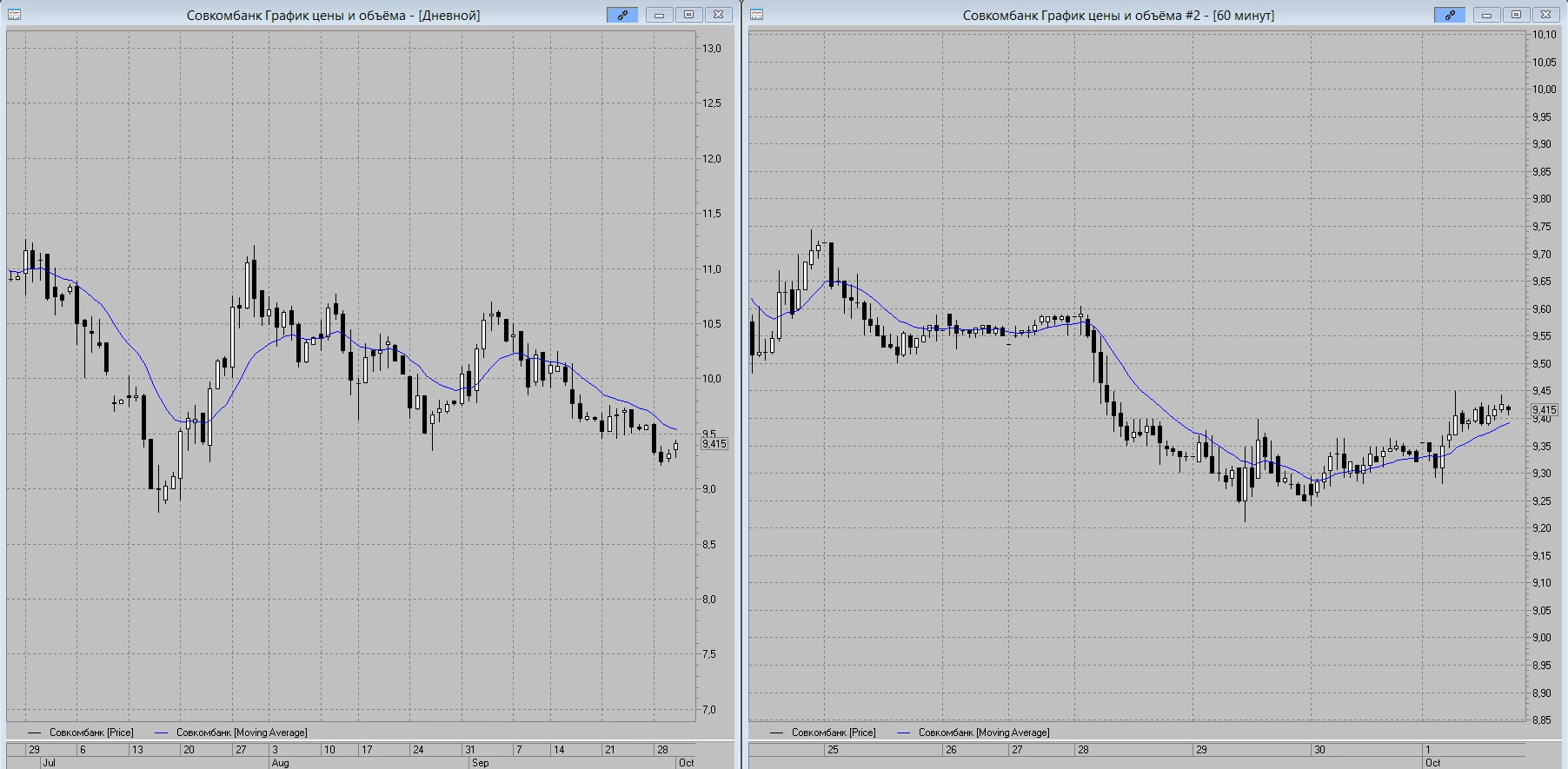Viewport: 1568px width, 769px height.
Task: Click the current price tag 9,415 on the 60-minute chart
Action: point(1545,410)
